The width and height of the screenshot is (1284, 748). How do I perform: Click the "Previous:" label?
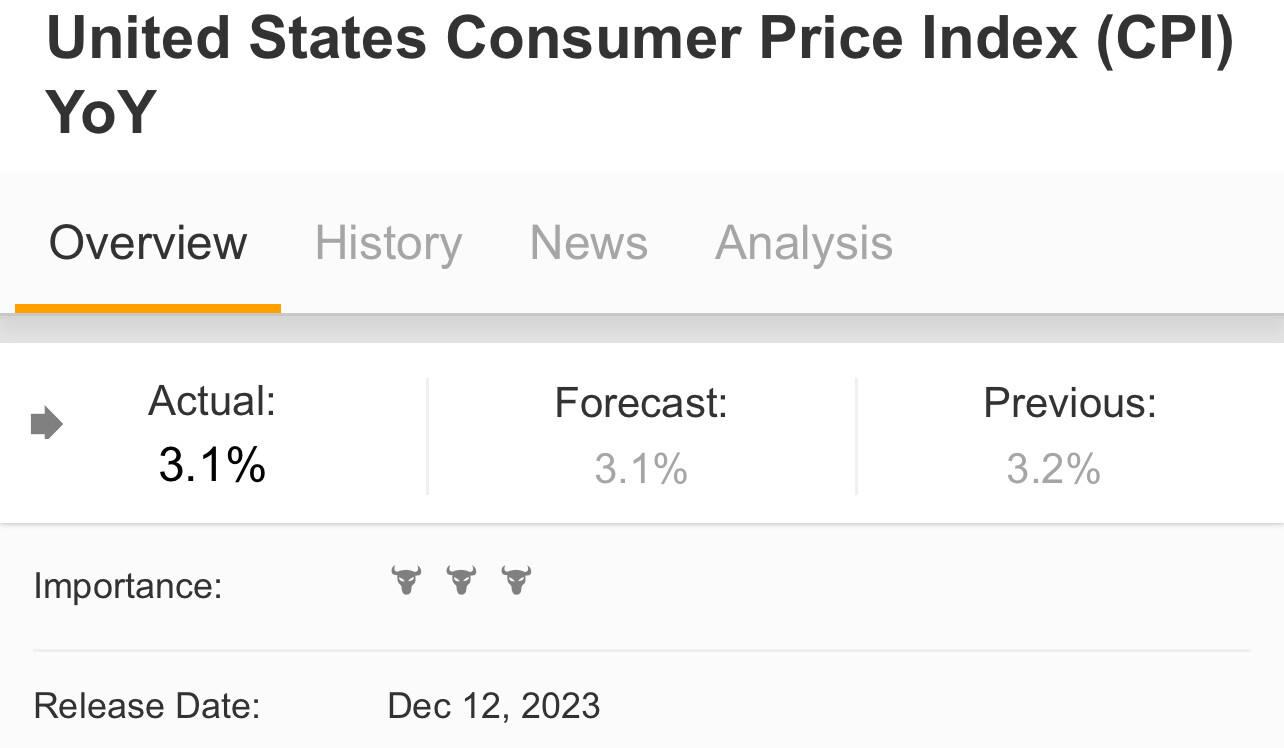click(1069, 403)
